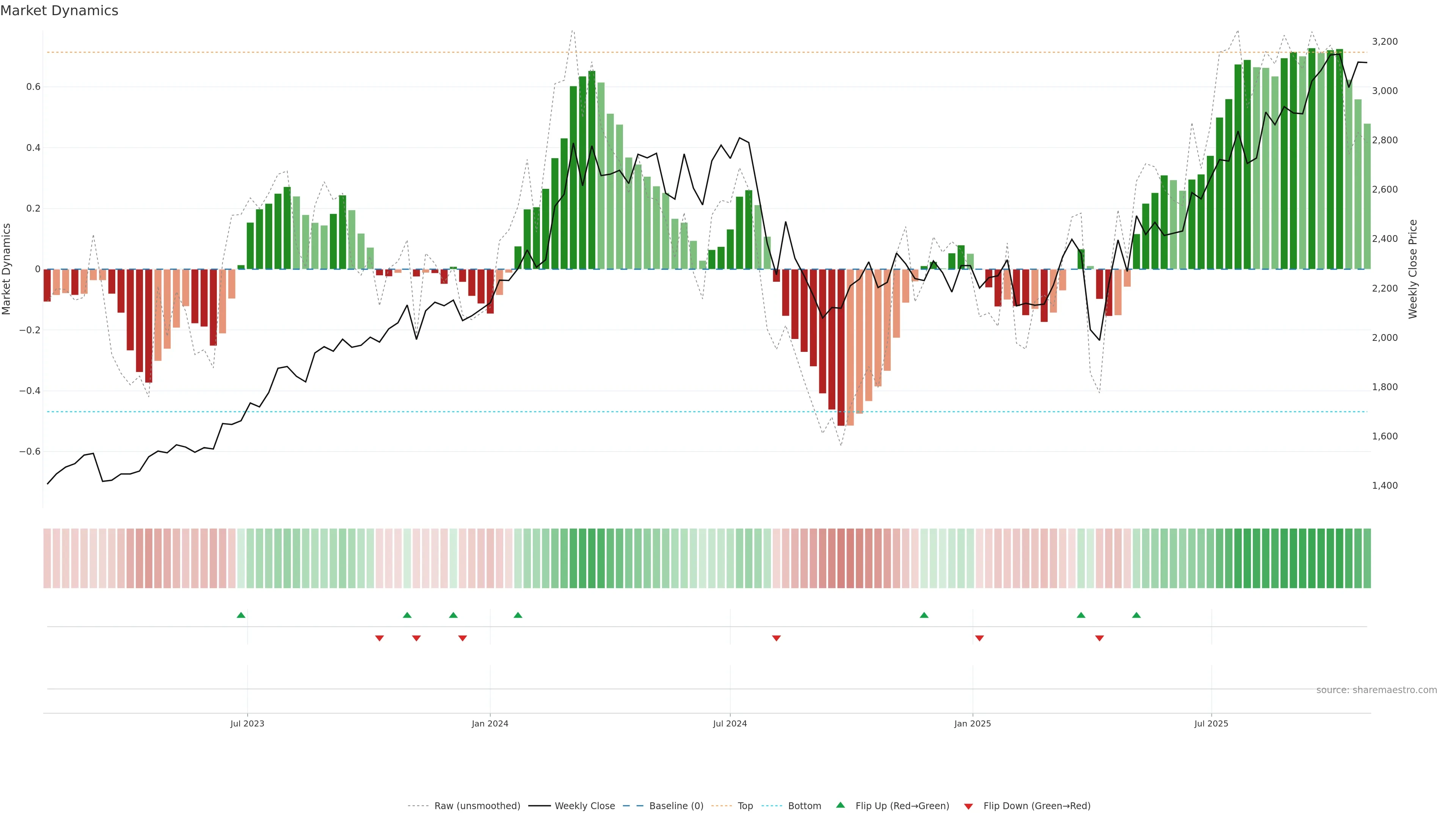The image size is (1456, 819).
Task: Click the flip-up triangle just after Jan 2024
Action: 518,615
